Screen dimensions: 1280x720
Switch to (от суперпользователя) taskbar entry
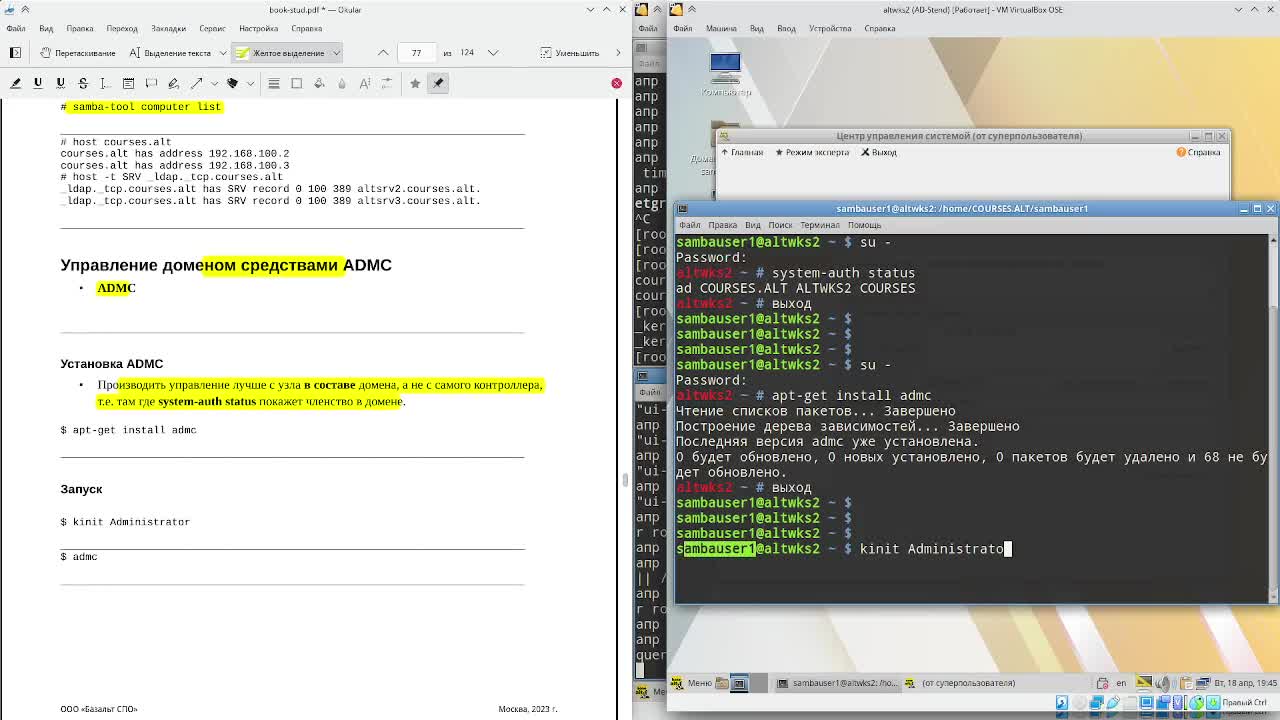point(961,683)
